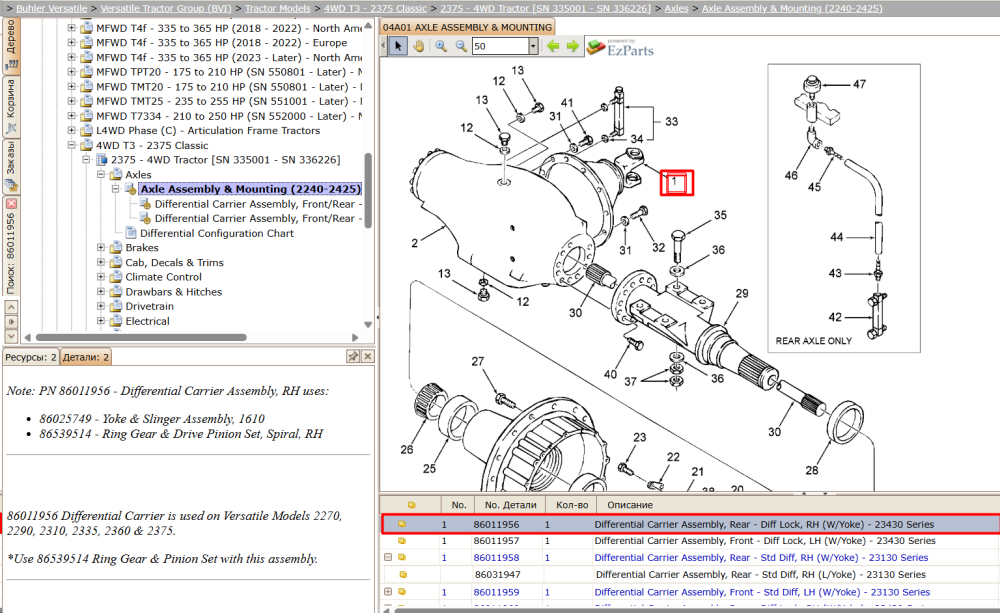Click the tree panel horizontal scrollbar
Viewport: 1000px width, 613px height.
click(141, 337)
